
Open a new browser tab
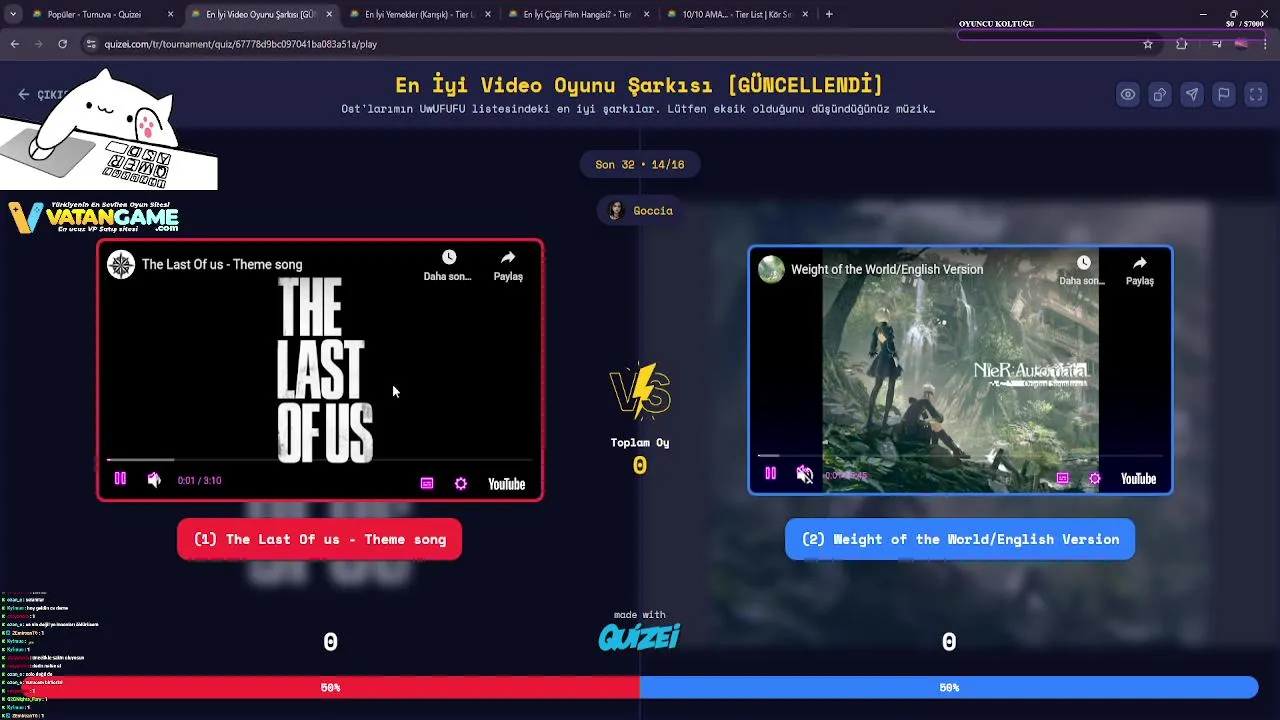829,14
